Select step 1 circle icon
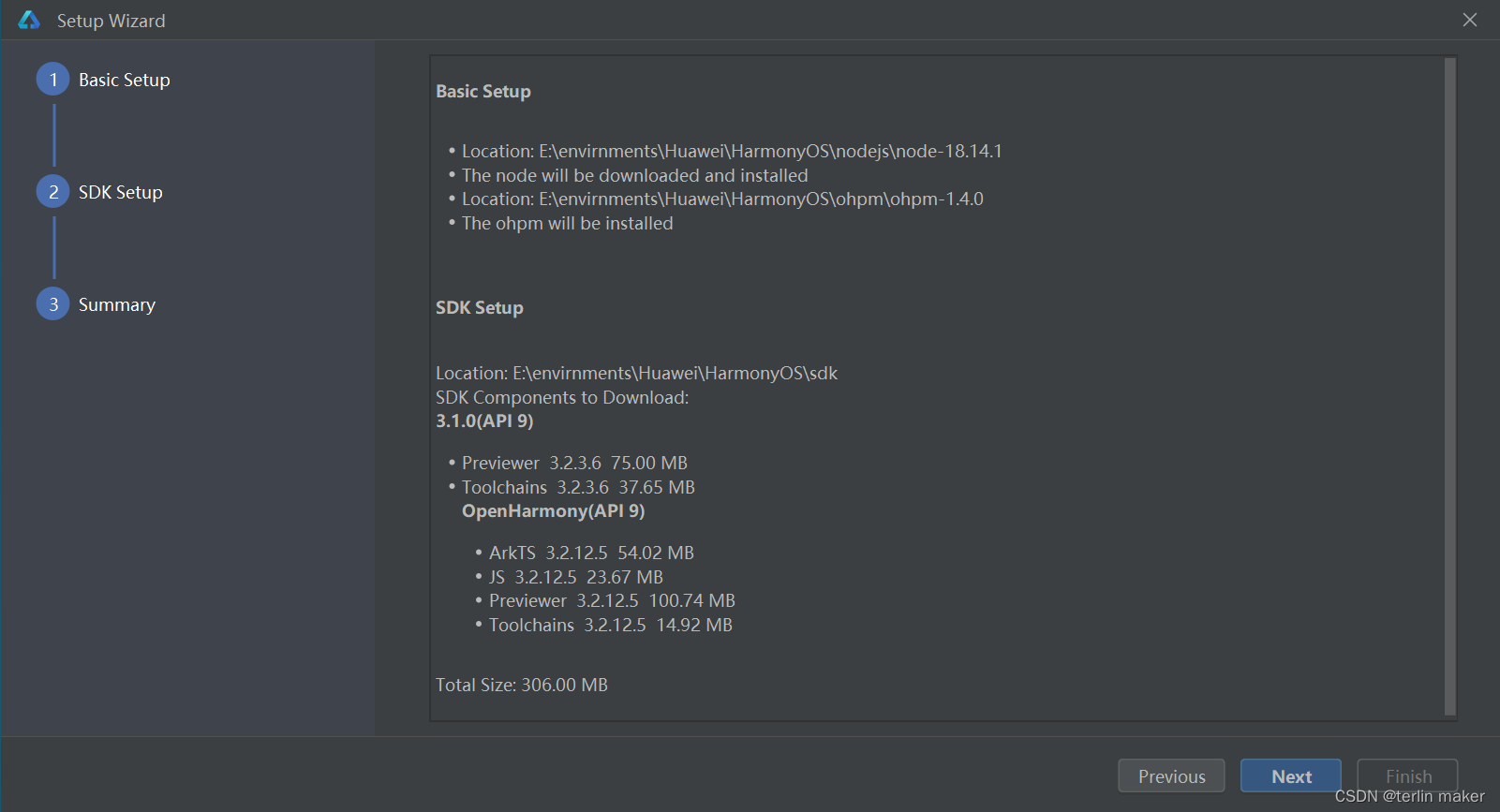The height and width of the screenshot is (812, 1500). pos(53,80)
